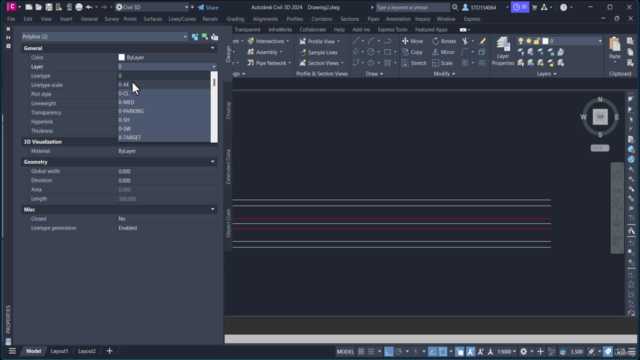Select the Move tool in Modify panel
This screenshot has height=360, width=640.
[x=412, y=41]
